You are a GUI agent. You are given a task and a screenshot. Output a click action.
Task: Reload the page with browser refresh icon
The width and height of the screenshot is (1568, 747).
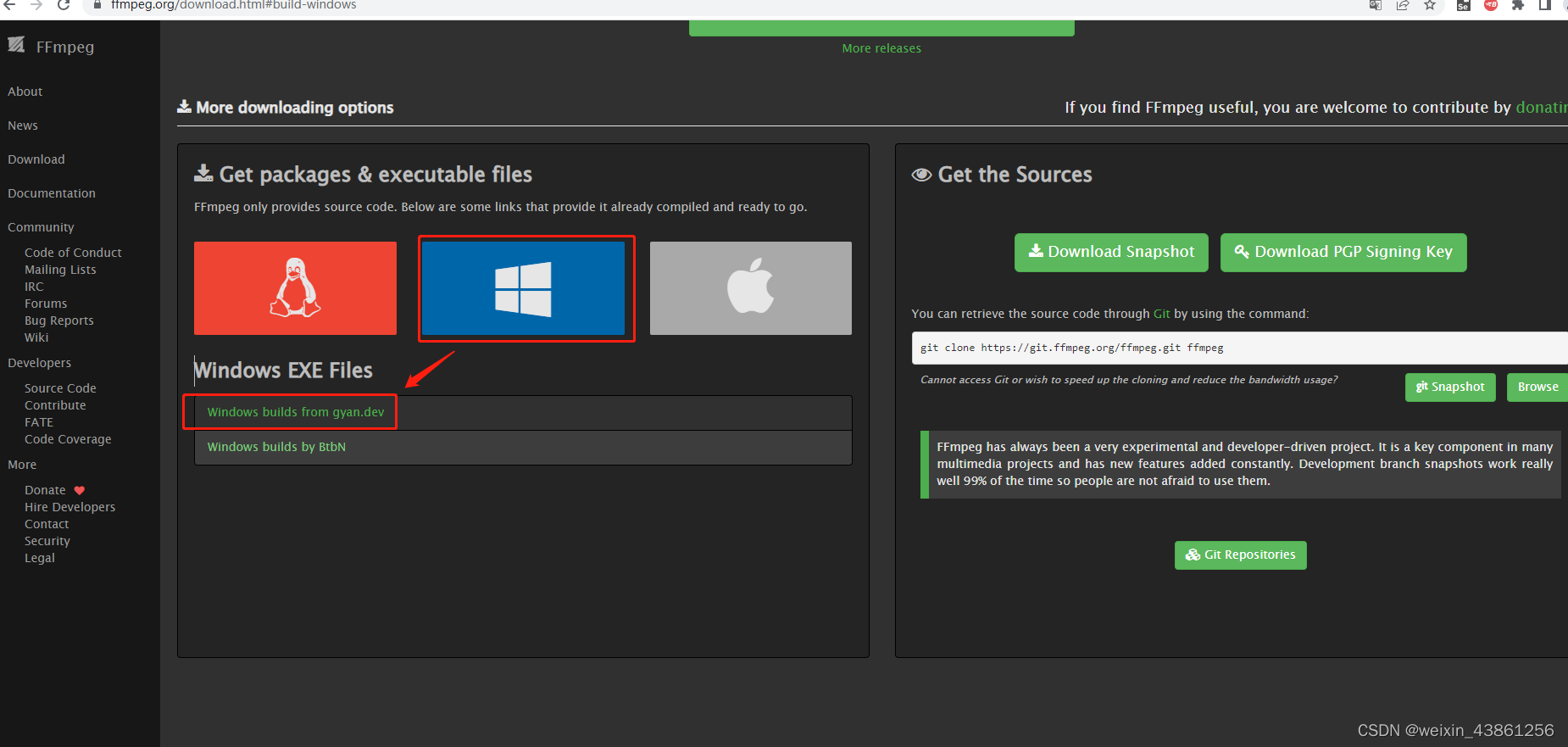[64, 5]
